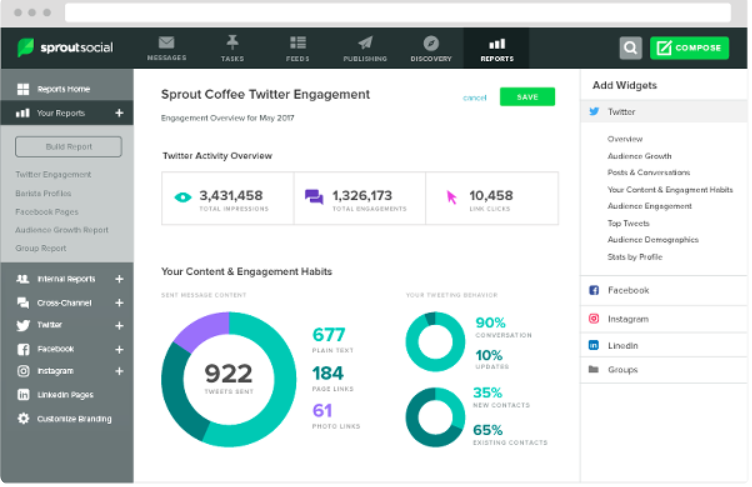This screenshot has height=487, width=752.
Task: Click the sidebar Instagram camera icon
Action: [x=23, y=371]
